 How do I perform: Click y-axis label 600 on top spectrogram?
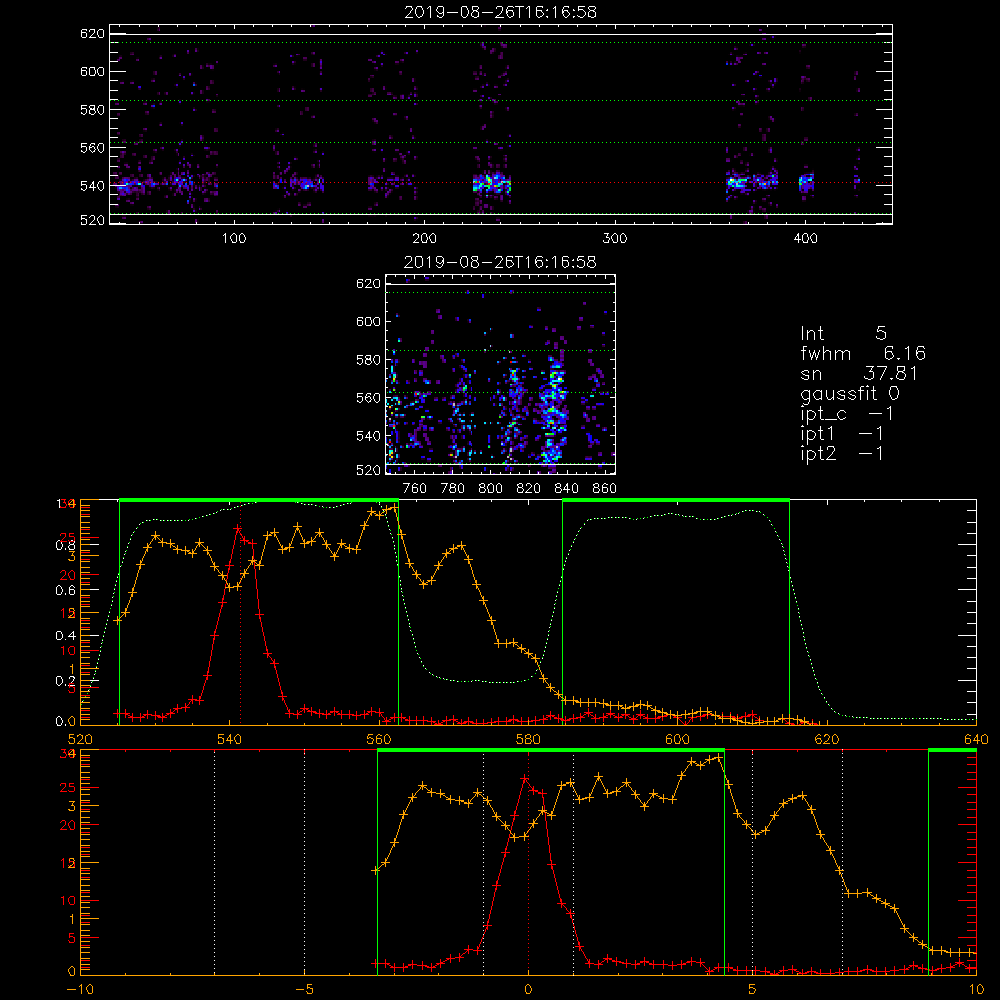point(92,71)
